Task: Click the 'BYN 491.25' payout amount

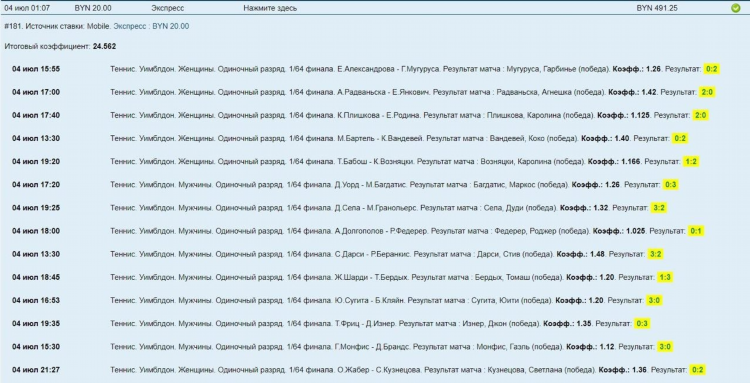Action: [657, 8]
